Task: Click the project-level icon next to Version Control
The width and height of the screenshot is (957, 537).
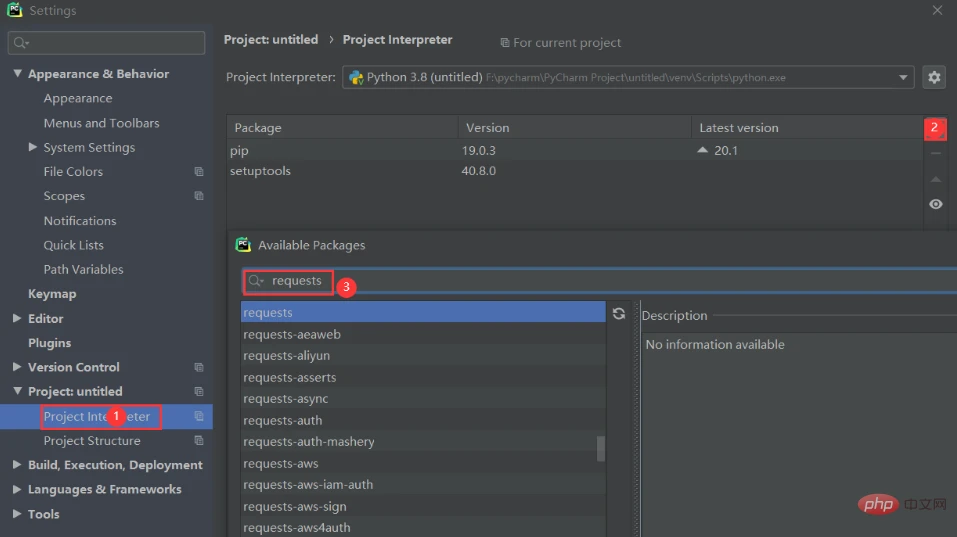Action: [199, 367]
